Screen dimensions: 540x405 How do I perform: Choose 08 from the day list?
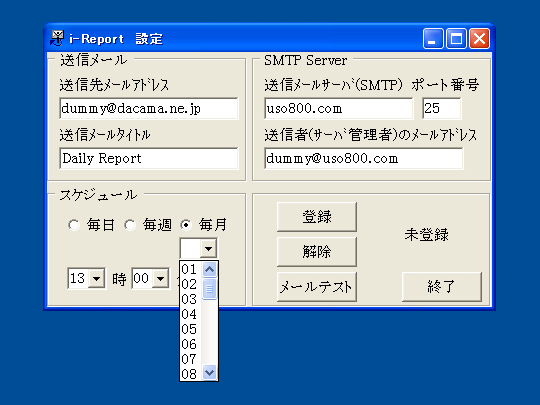tap(191, 374)
